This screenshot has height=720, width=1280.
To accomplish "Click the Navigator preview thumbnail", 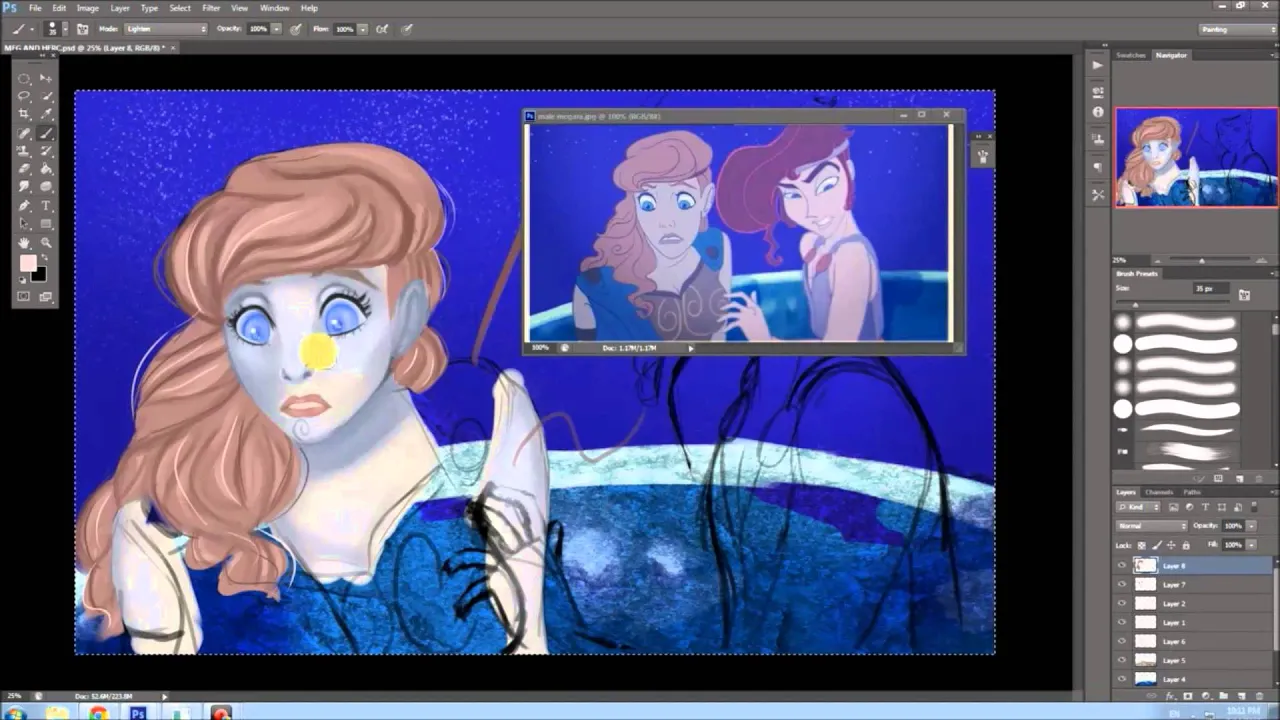I will pos(1196,157).
